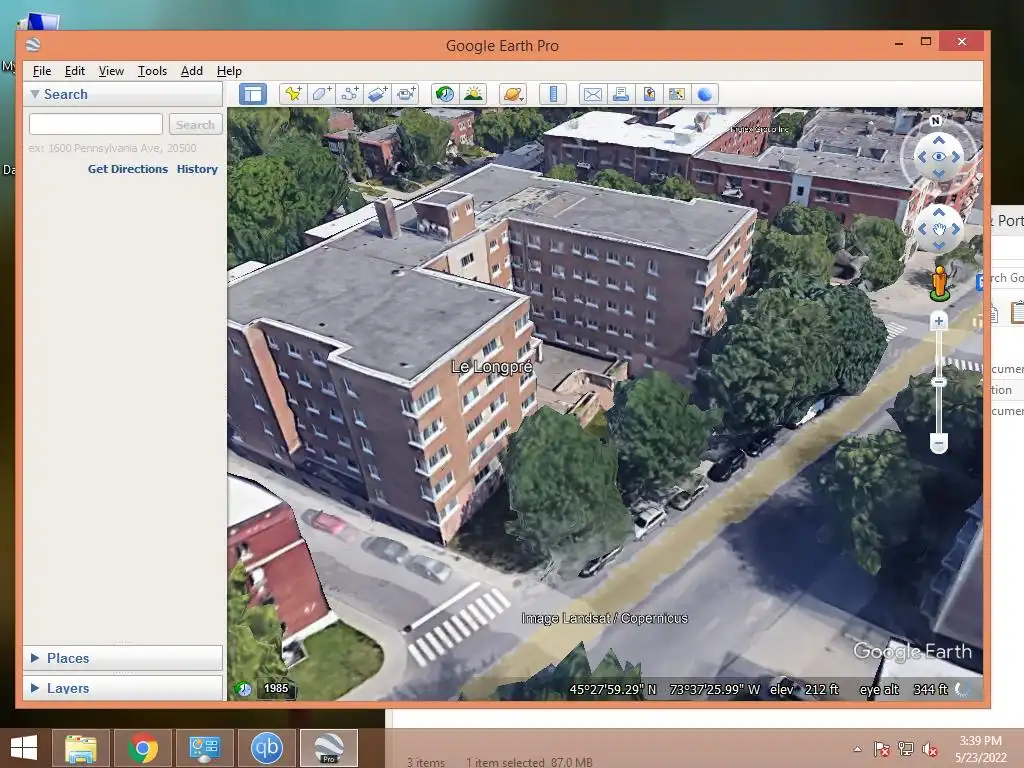1024x768 pixels.
Task: Move left with the hand joystick arrow
Action: pos(922,229)
